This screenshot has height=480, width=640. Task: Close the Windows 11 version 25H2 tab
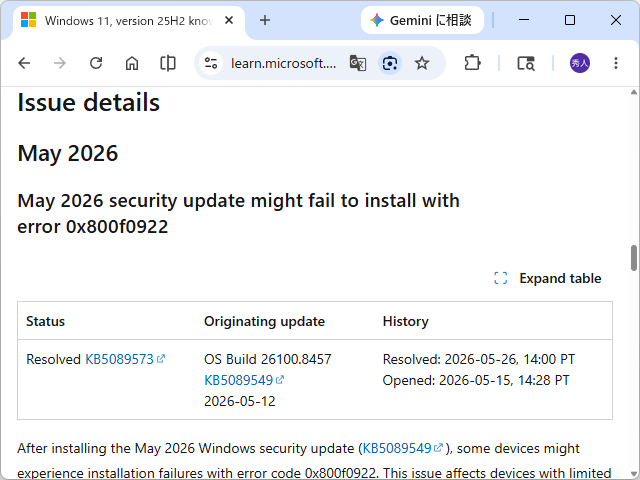(x=229, y=20)
